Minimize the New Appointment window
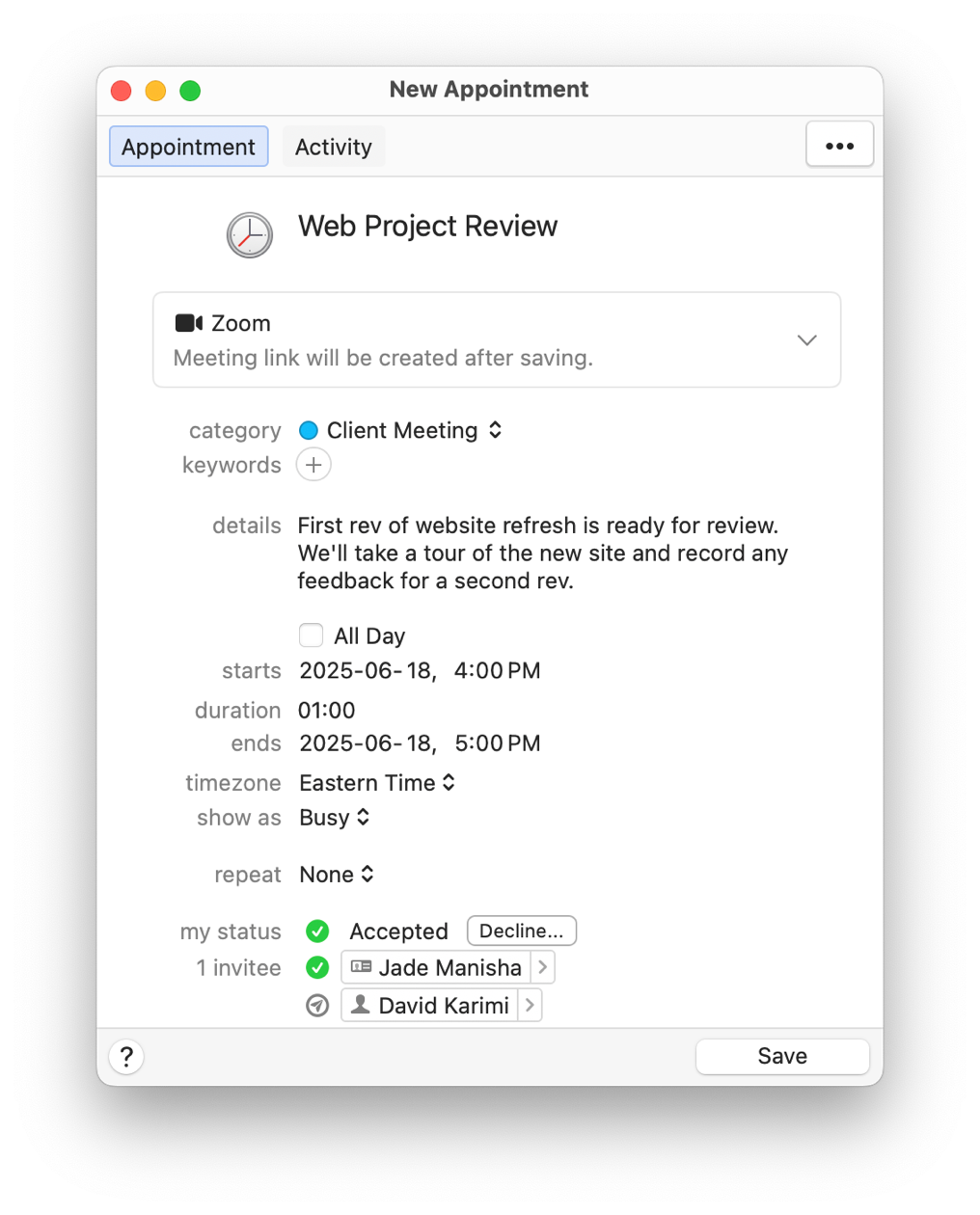The width and height of the screenshot is (980, 1215). point(155,91)
